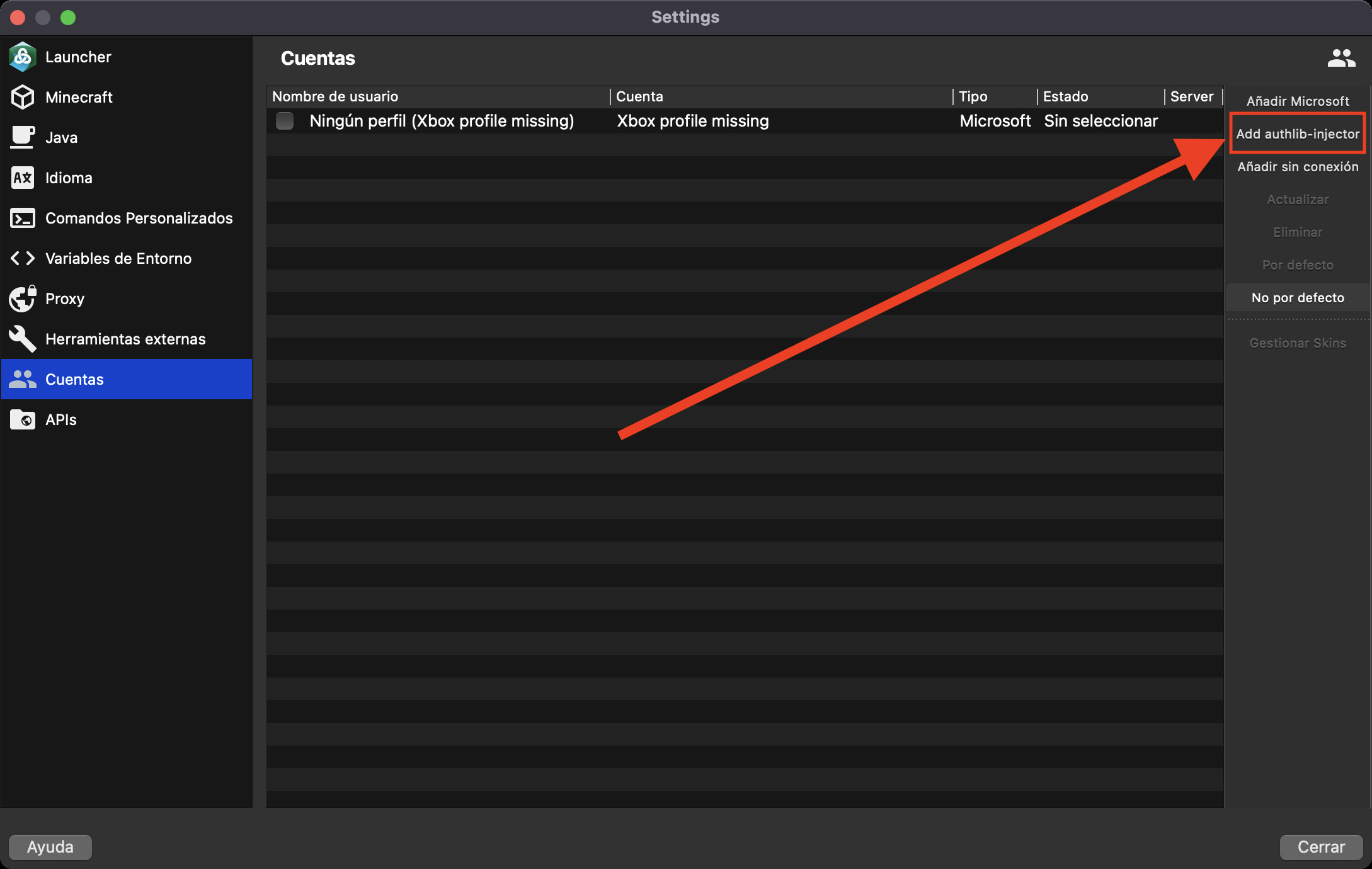Screen dimensions: 1372x869
Task: Select the Xbox profile missing account row
Action: 693,121
